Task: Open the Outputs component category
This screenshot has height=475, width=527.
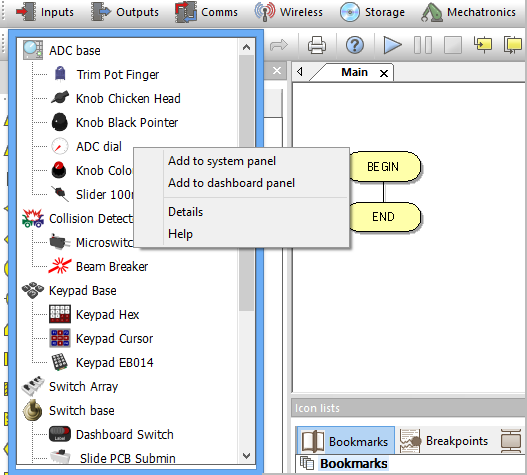Action: [125, 12]
